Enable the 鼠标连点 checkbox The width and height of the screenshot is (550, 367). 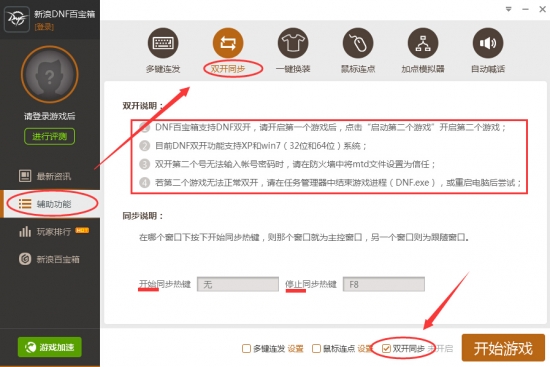(x=316, y=348)
